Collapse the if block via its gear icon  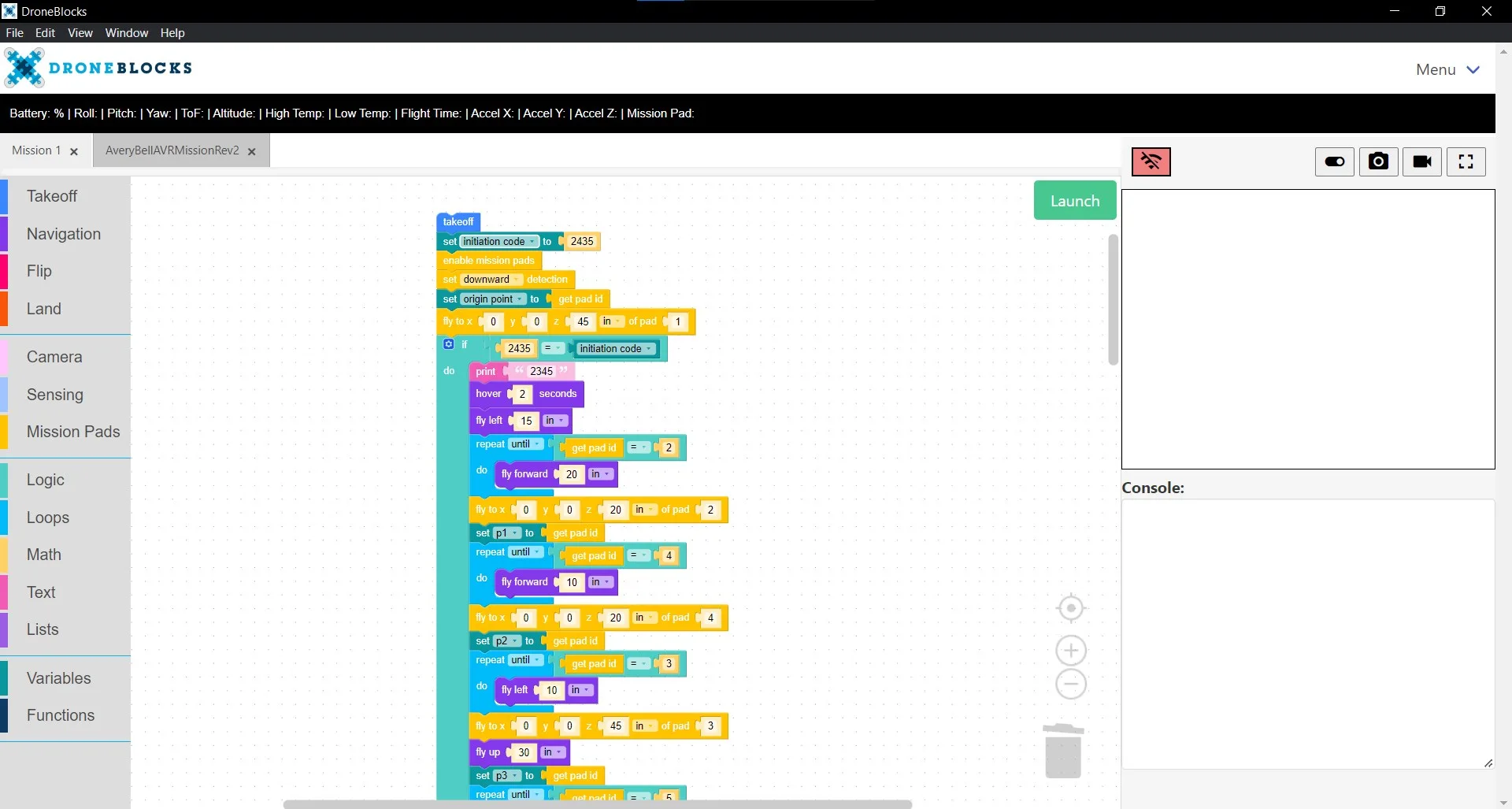(x=448, y=344)
